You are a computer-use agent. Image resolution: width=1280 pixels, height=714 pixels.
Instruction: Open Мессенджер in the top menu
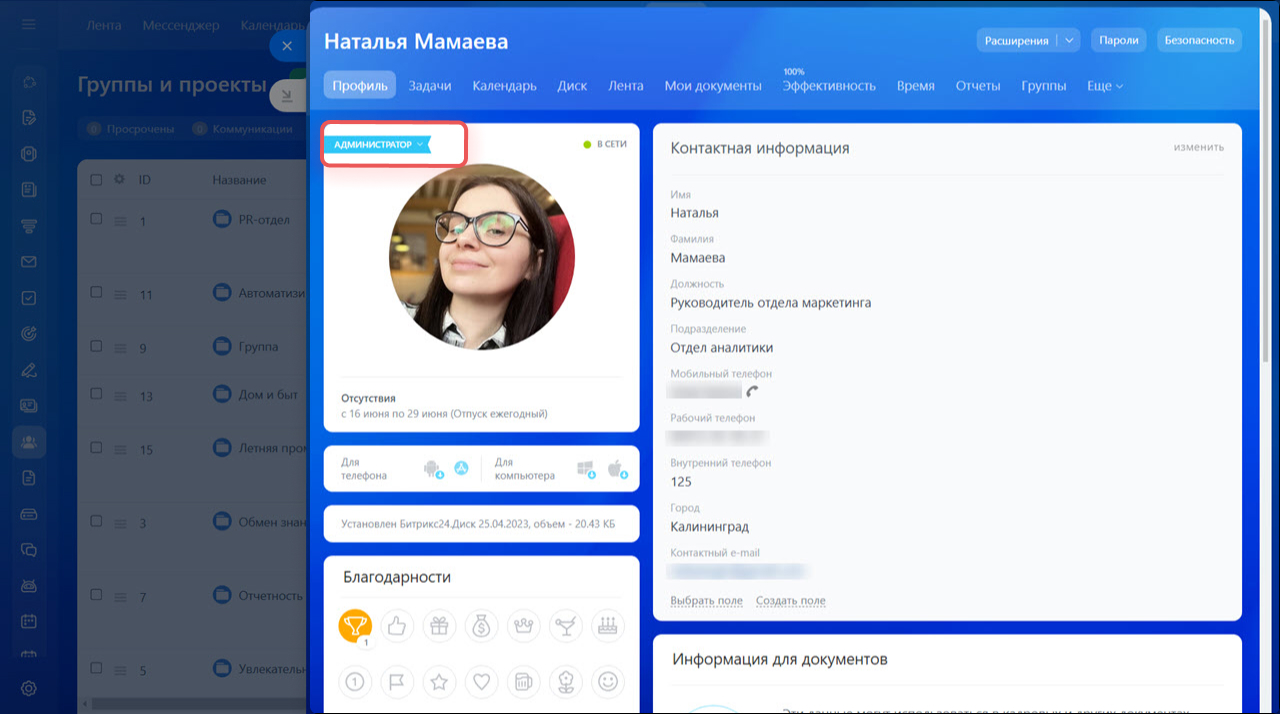[x=181, y=25]
